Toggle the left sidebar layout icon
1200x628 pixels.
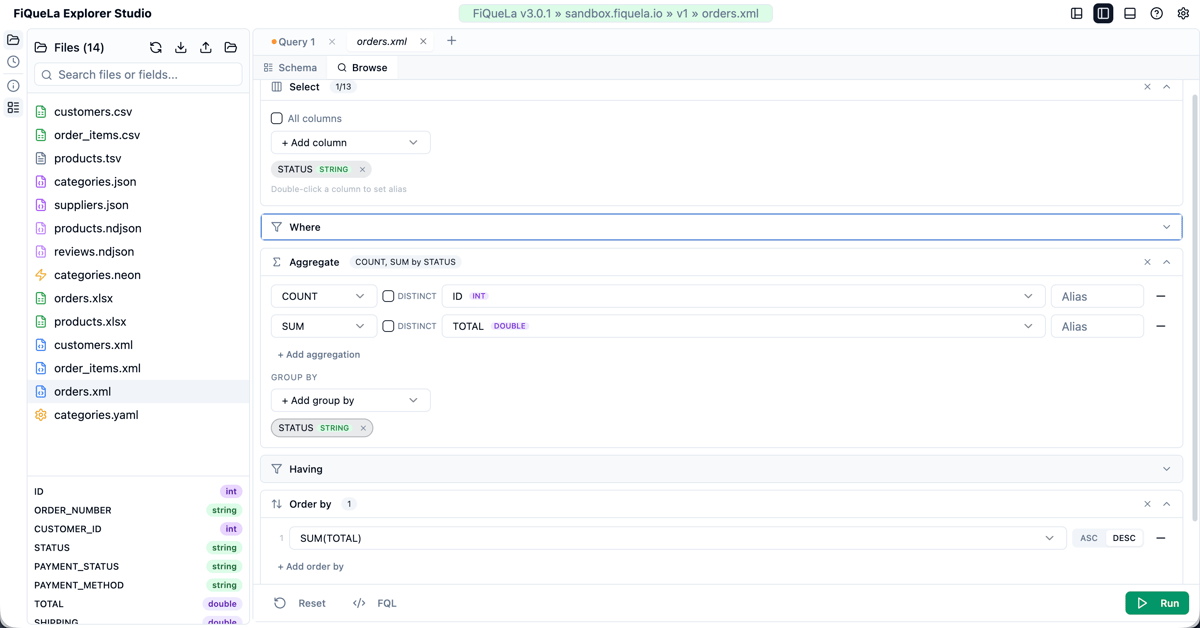(1077, 14)
